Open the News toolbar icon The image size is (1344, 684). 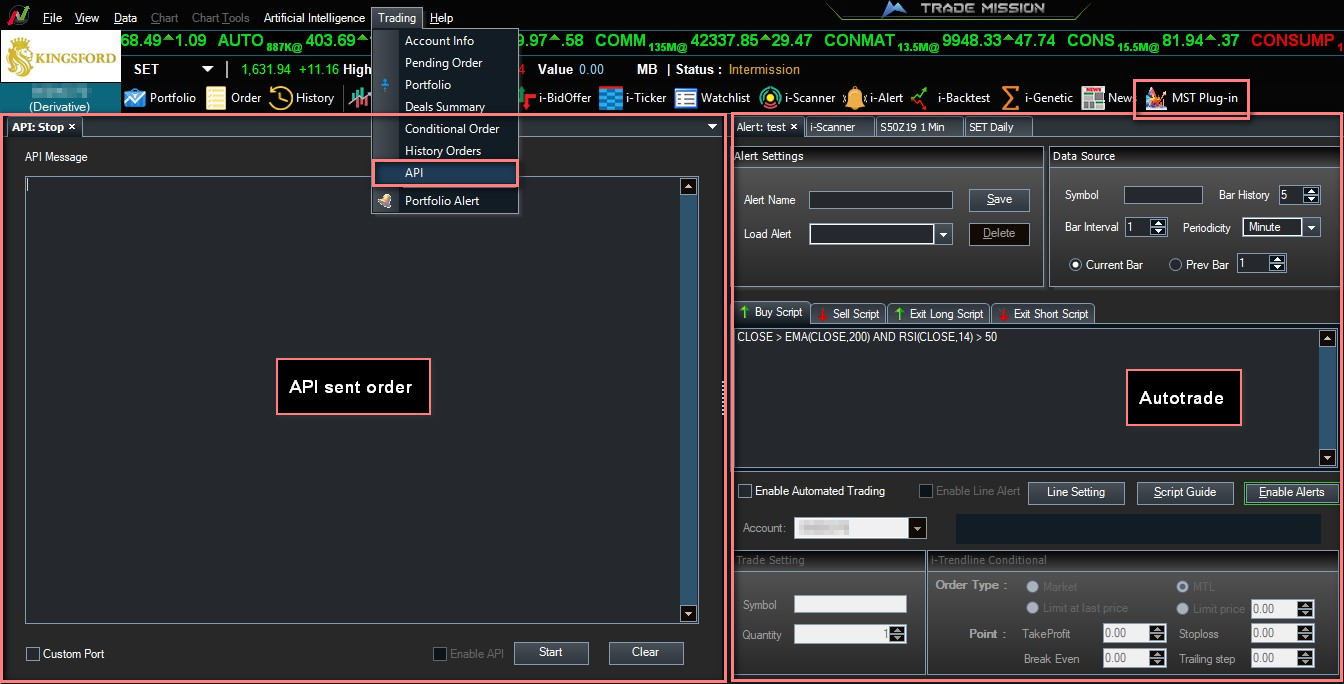tap(1092, 98)
